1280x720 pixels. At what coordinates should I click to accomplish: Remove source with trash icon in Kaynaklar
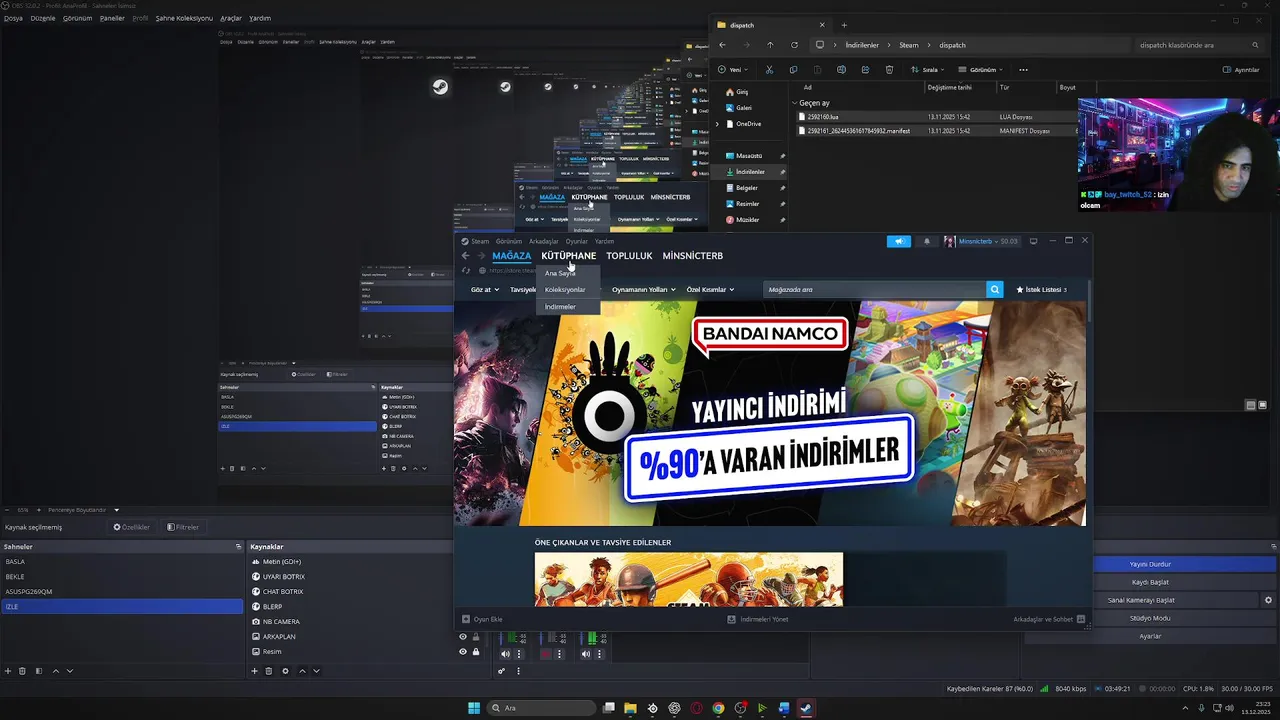click(268, 671)
